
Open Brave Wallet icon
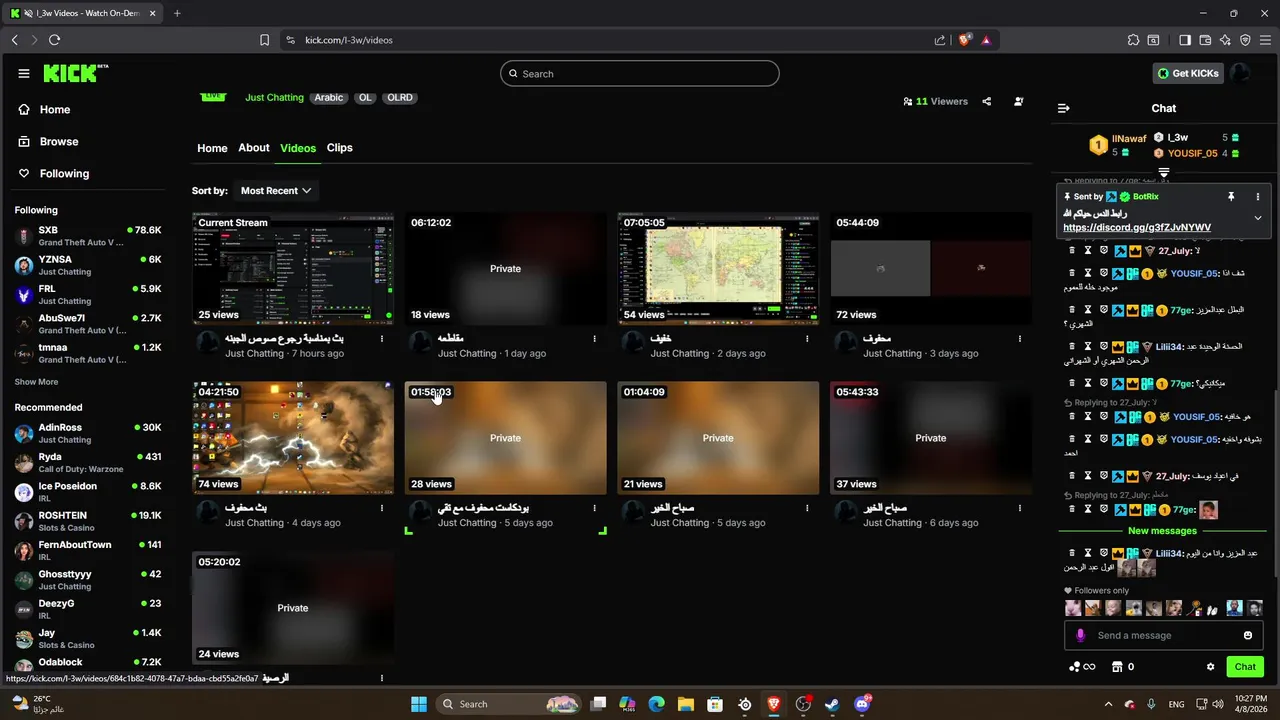pyautogui.click(x=1205, y=40)
